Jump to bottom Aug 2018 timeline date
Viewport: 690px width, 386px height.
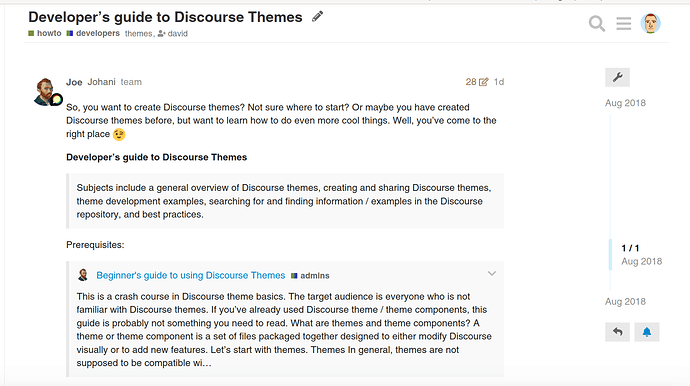tap(625, 301)
